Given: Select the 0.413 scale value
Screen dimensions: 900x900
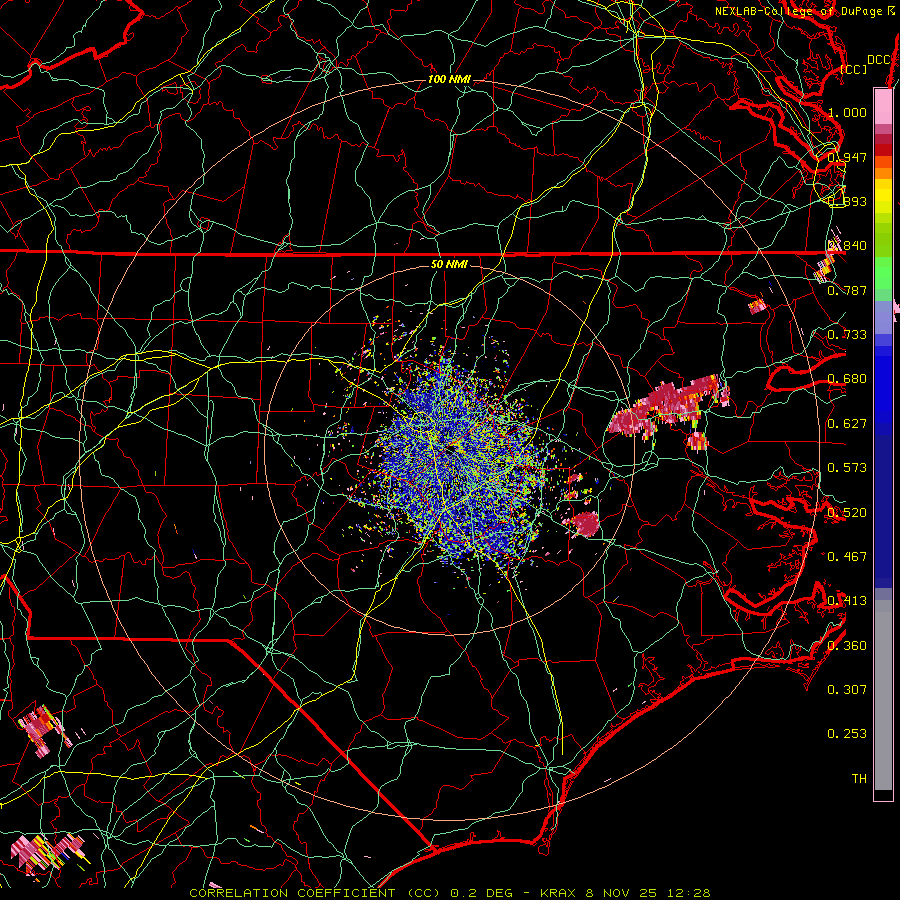Looking at the screenshot, I should tap(847, 601).
